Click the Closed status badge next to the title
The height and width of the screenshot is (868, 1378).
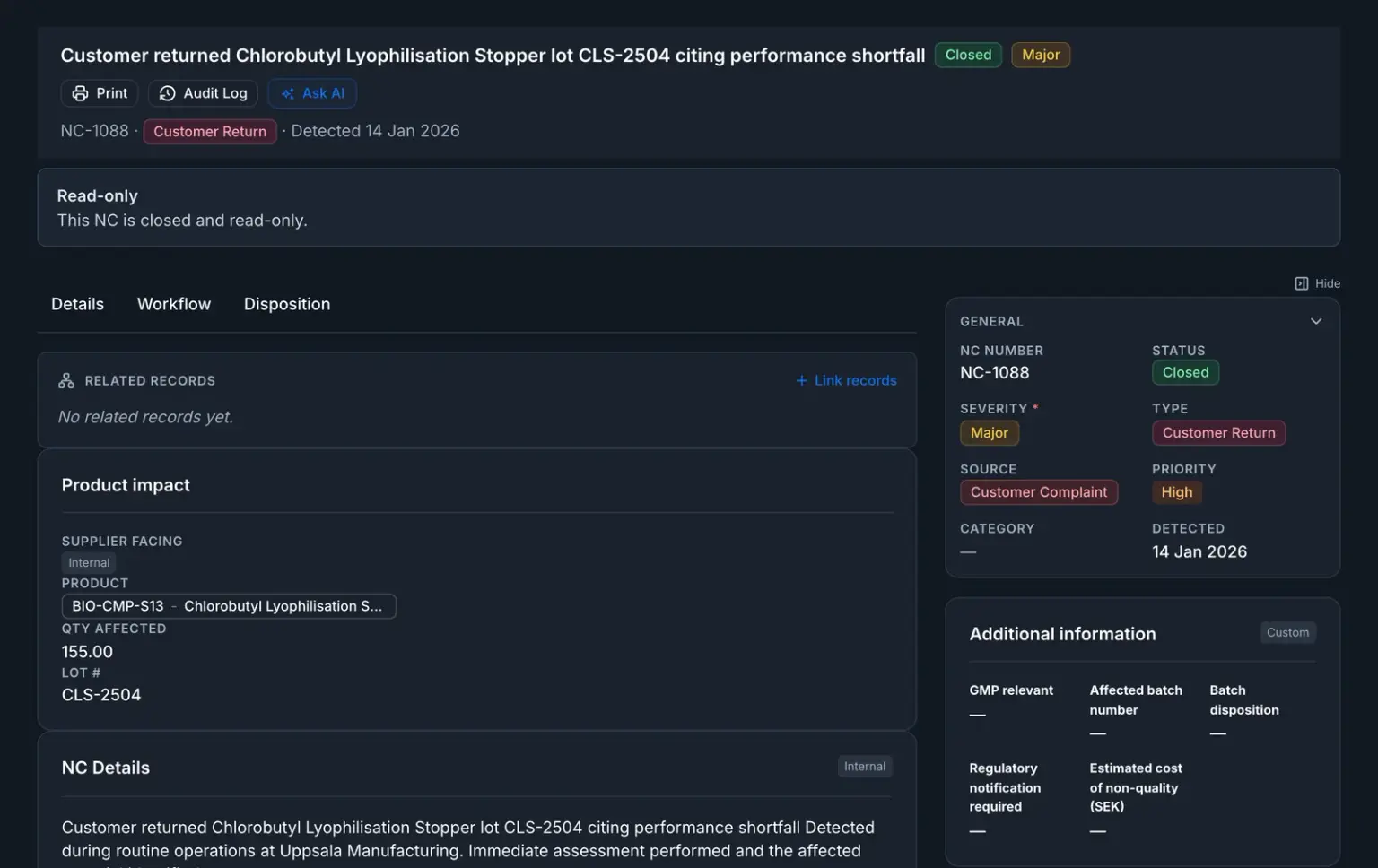[x=968, y=55]
